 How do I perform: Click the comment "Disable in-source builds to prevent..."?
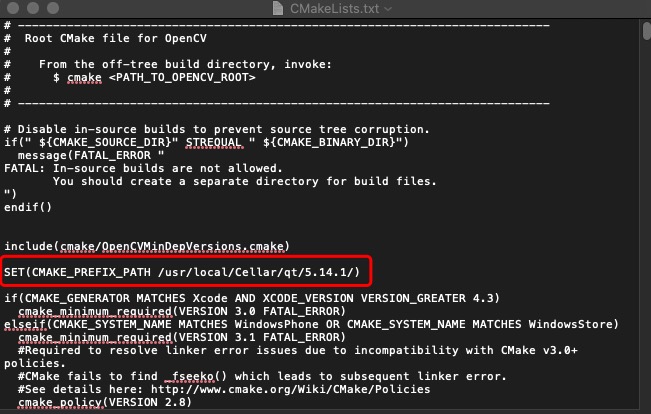pos(217,129)
